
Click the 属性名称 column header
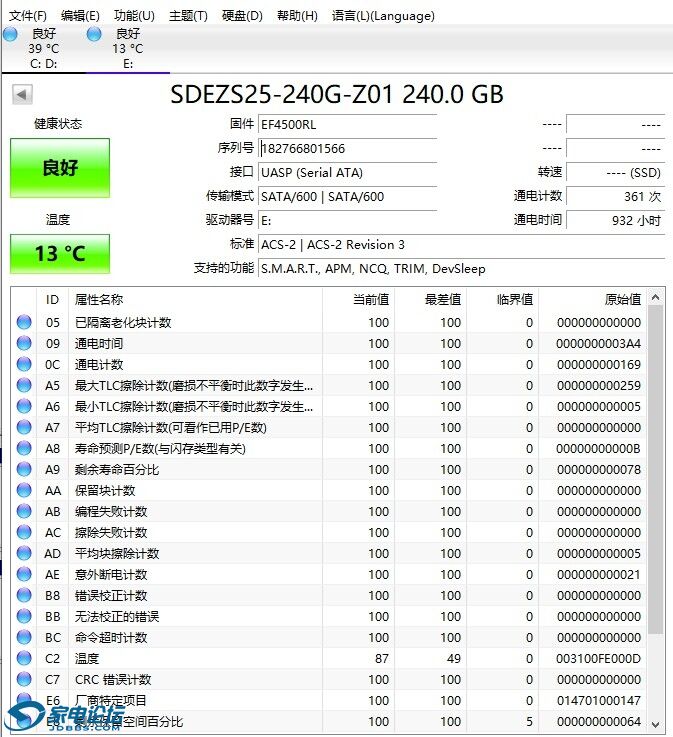tap(196, 299)
